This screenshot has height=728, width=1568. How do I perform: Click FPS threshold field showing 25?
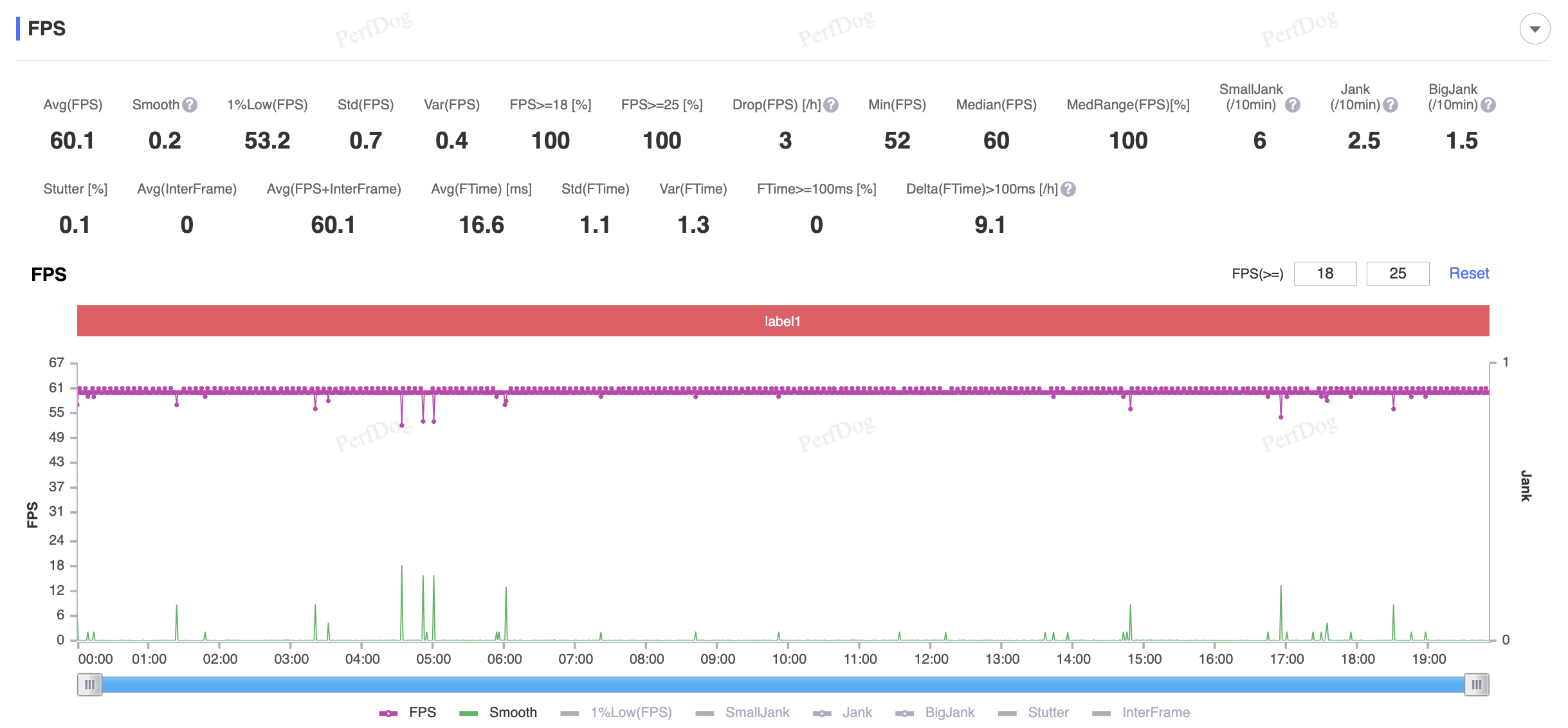(1398, 273)
